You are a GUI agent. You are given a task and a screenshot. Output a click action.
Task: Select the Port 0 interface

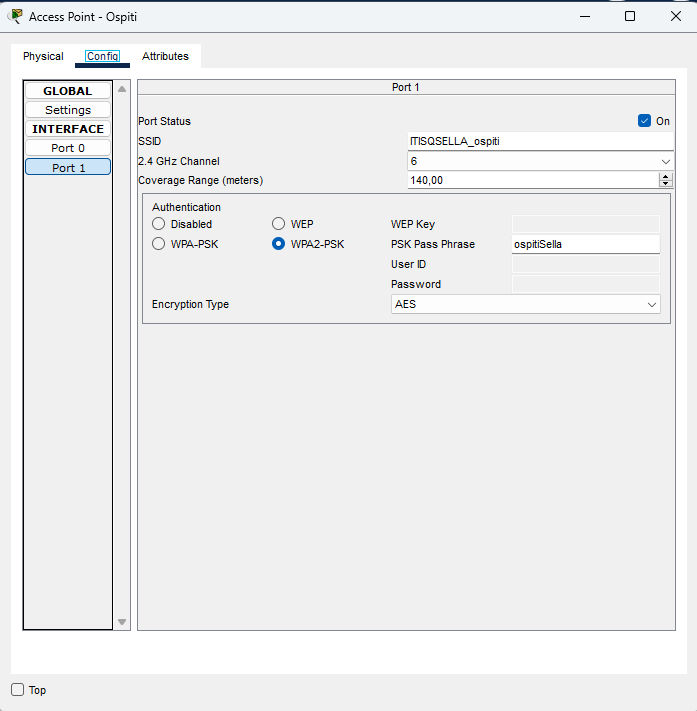(68, 148)
